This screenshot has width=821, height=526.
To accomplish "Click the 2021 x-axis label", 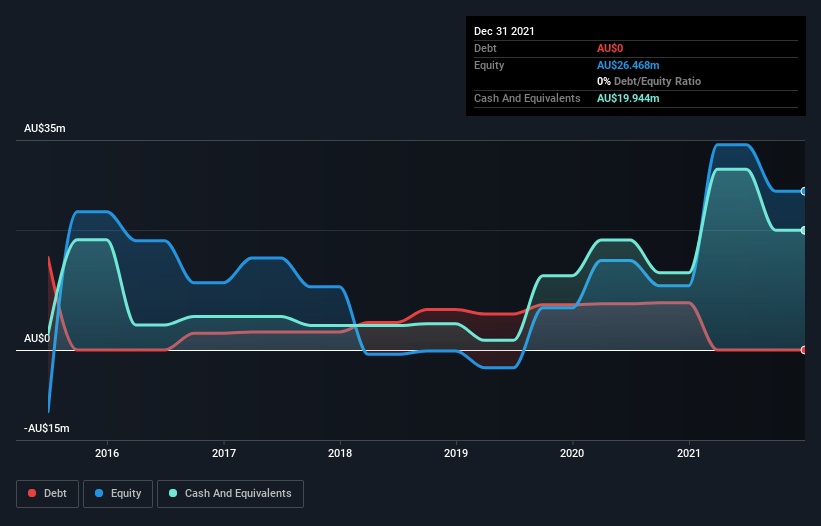I will coord(689,453).
